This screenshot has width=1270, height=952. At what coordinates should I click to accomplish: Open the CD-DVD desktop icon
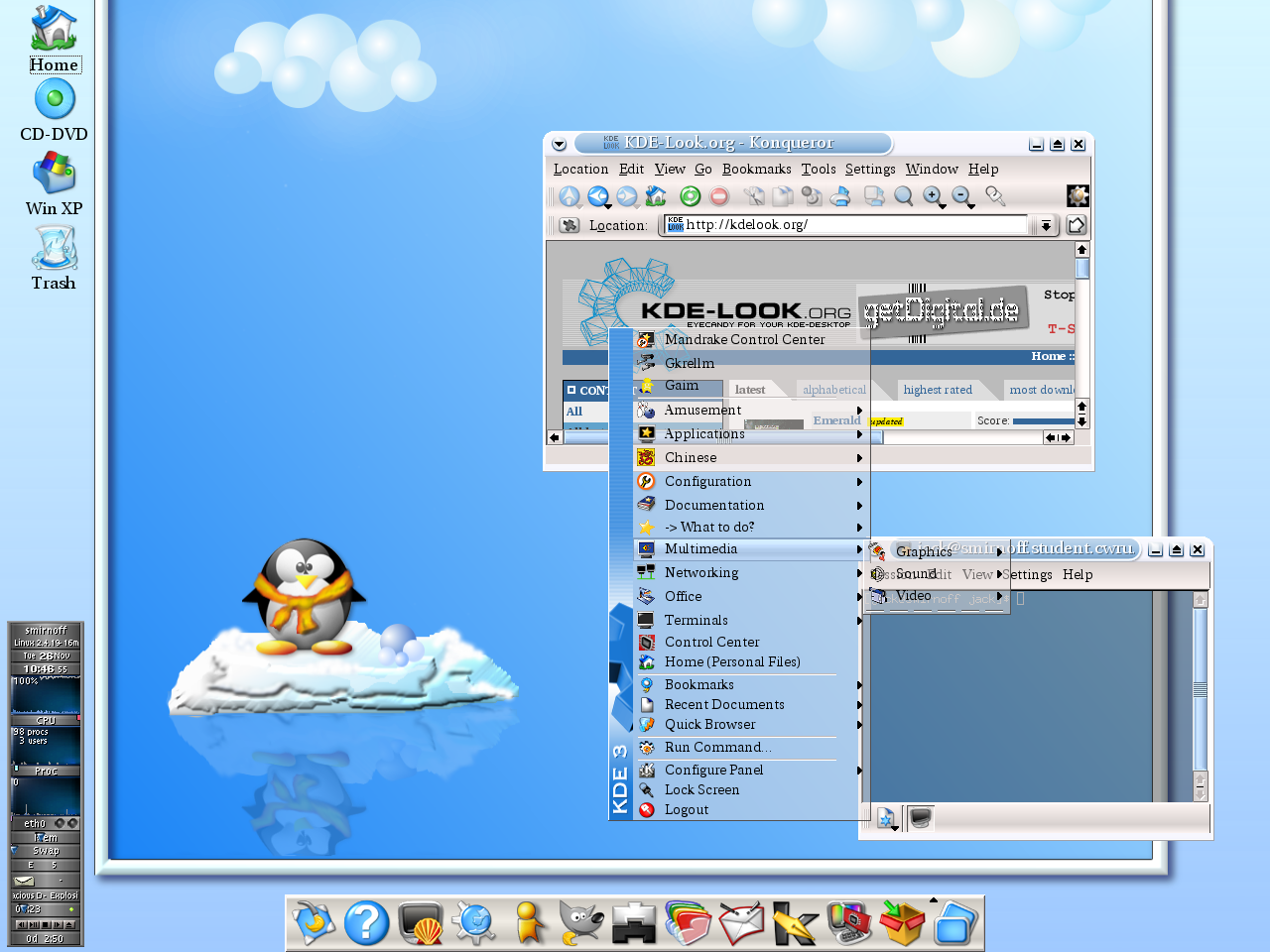(x=54, y=110)
